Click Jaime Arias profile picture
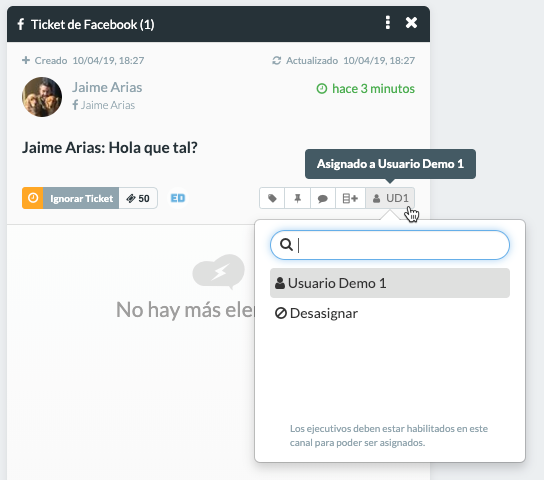544x480 pixels. click(42, 97)
